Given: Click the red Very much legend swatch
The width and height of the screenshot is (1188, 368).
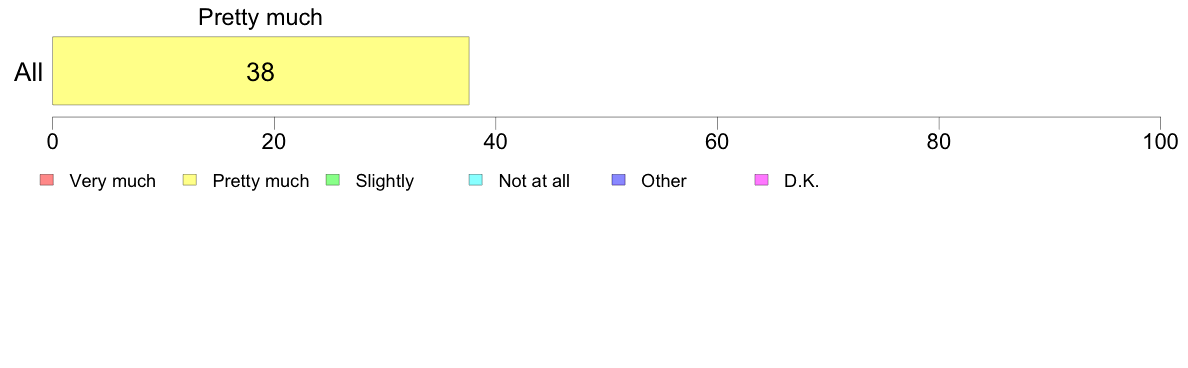Looking at the screenshot, I should pyautogui.click(x=47, y=180).
